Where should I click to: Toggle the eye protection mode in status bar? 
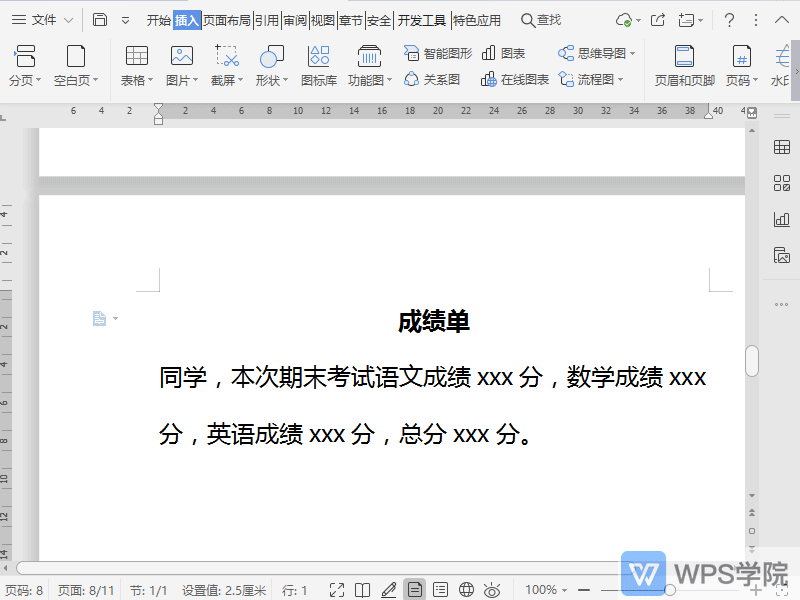tap(492, 589)
